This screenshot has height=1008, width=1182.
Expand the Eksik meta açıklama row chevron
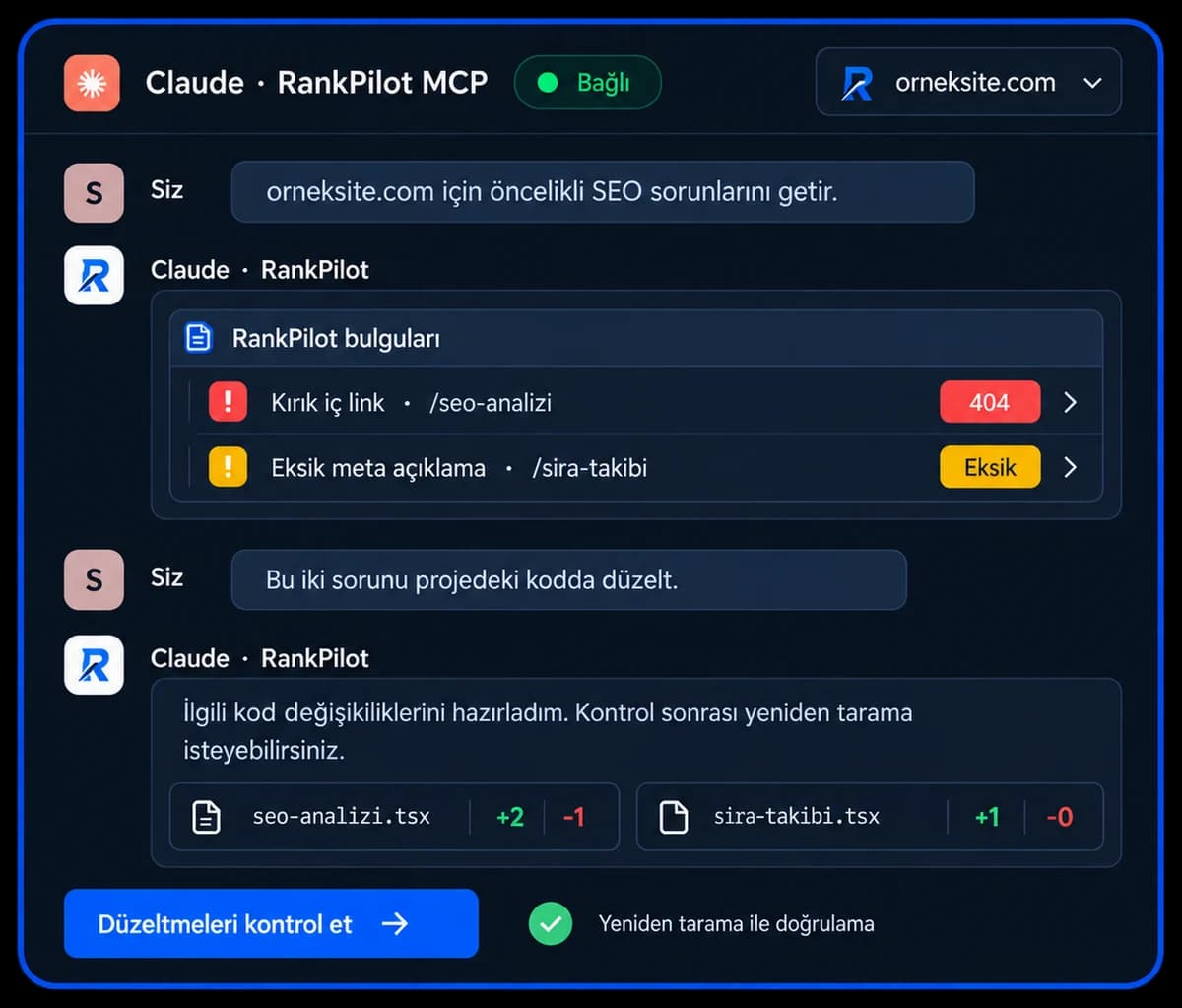(1071, 467)
